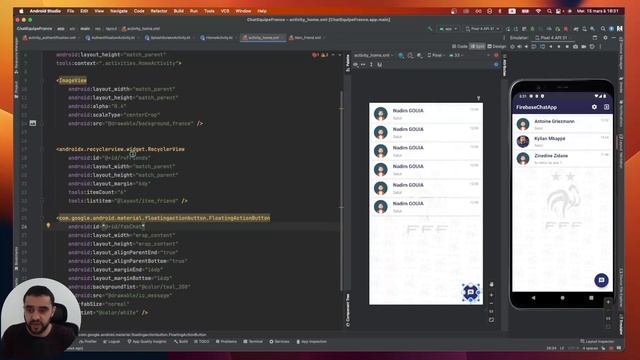Open activity_home.xml file dropdown in designer
This screenshot has height=360, width=640.
click(x=373, y=55)
